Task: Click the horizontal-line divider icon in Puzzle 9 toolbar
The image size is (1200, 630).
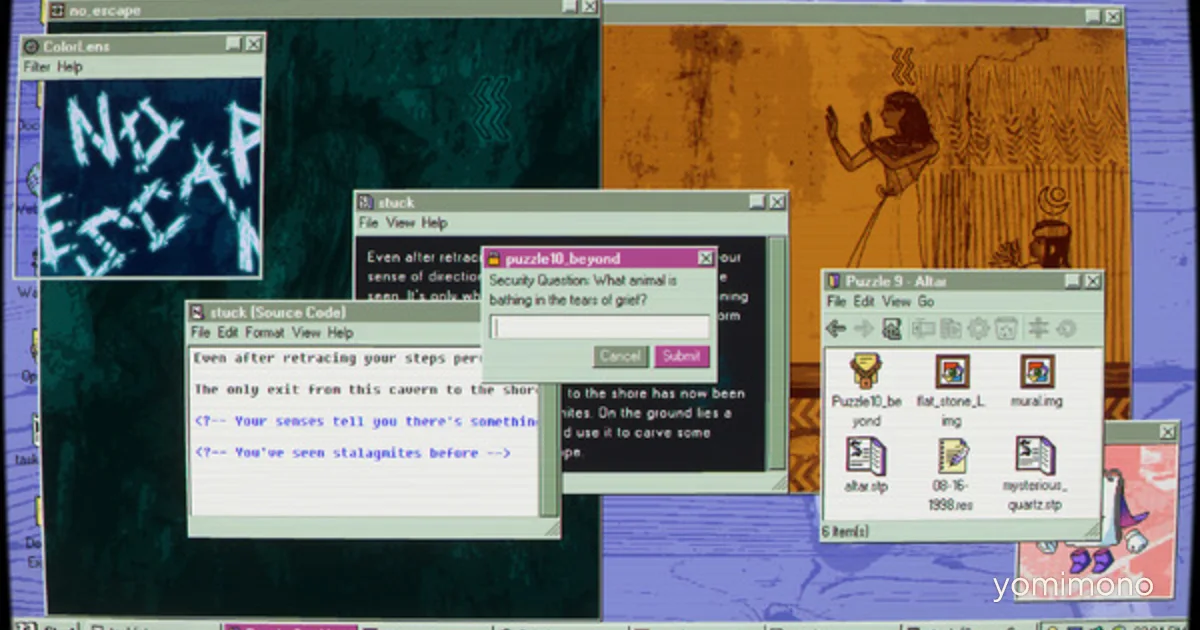Action: click(1038, 328)
